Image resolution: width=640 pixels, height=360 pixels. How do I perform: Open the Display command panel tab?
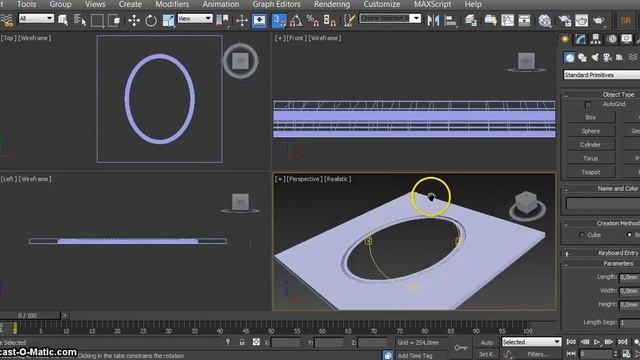pos(627,39)
